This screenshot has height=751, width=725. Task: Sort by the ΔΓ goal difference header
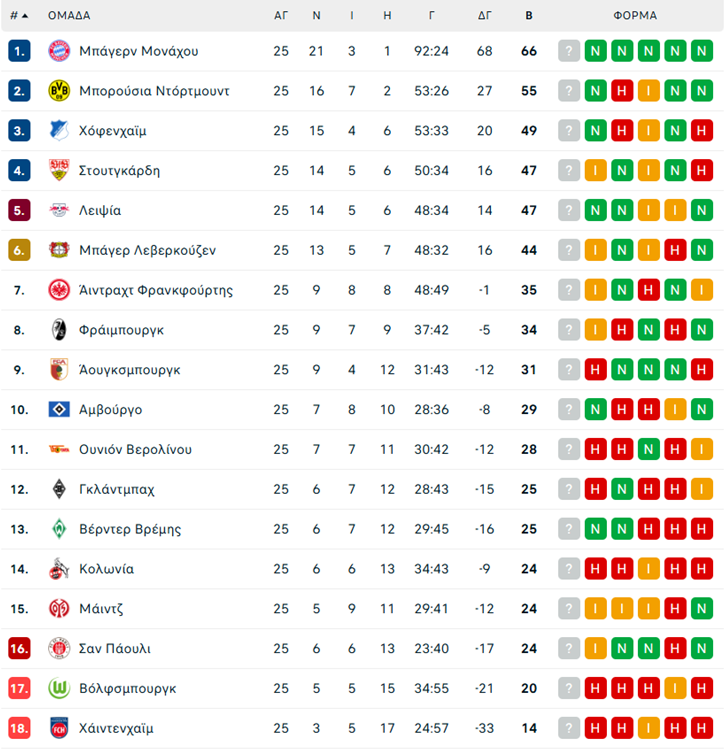(x=485, y=15)
